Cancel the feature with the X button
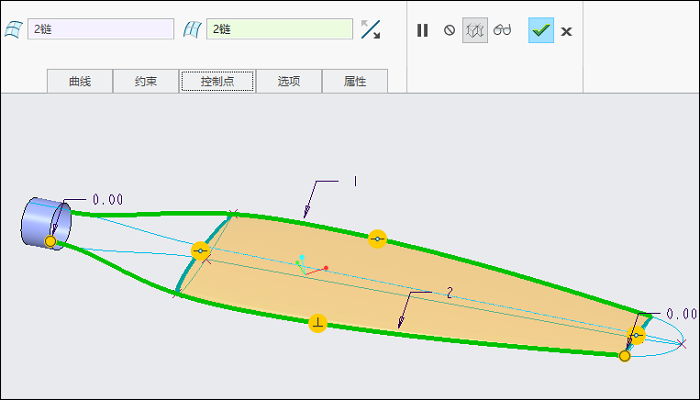This screenshot has width=700, height=400. pos(567,32)
